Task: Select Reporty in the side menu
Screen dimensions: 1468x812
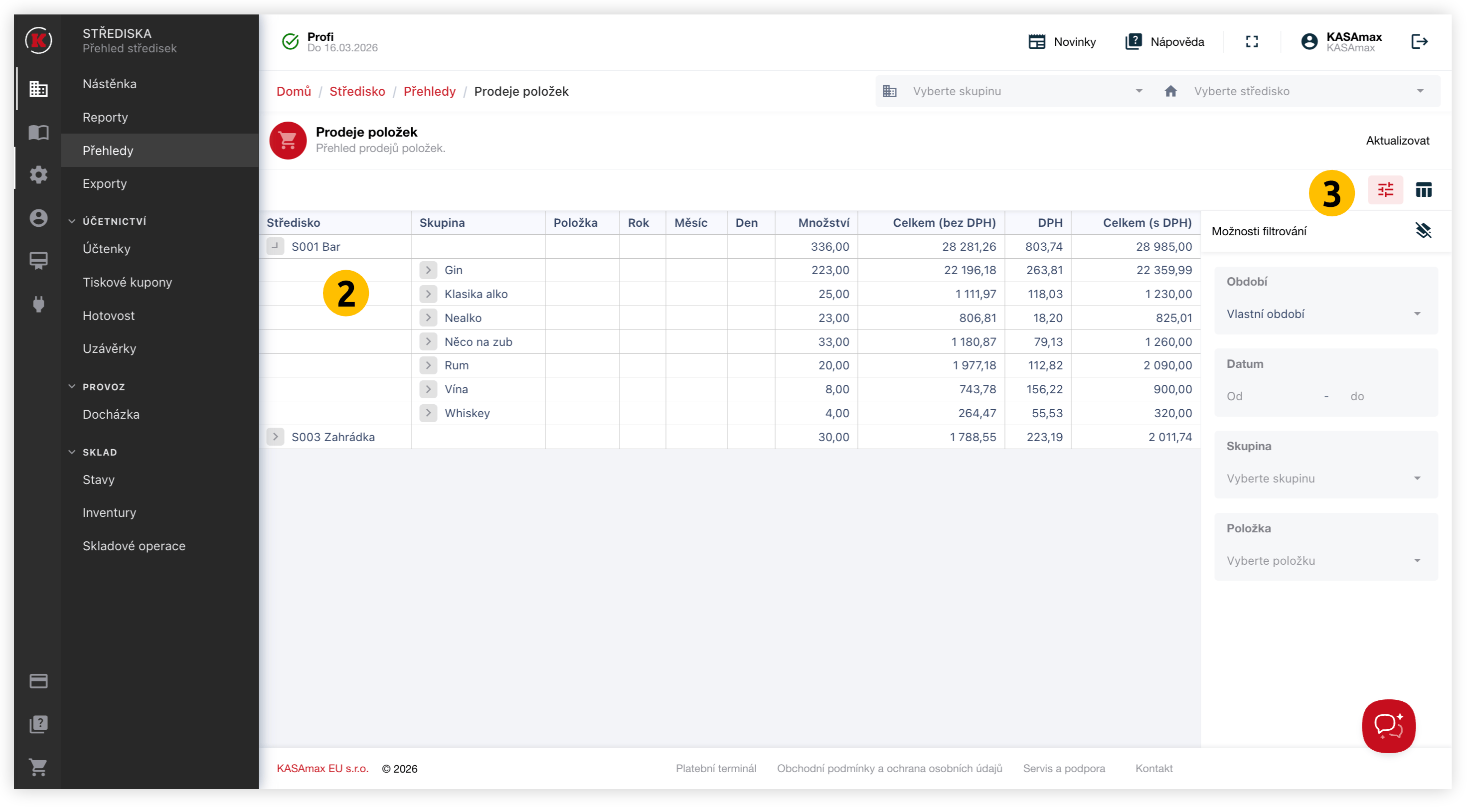Action: [106, 117]
